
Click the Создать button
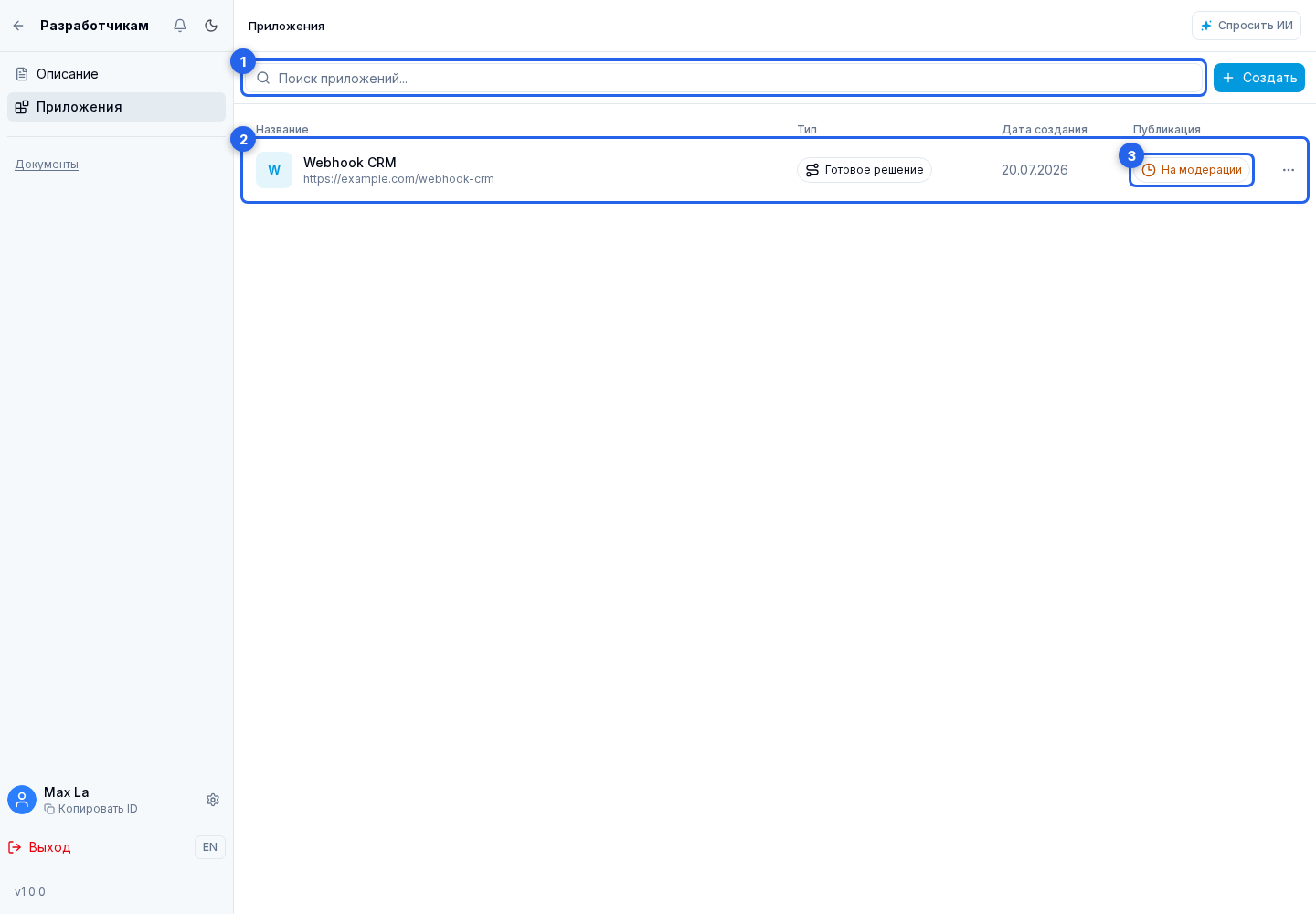(x=1259, y=78)
